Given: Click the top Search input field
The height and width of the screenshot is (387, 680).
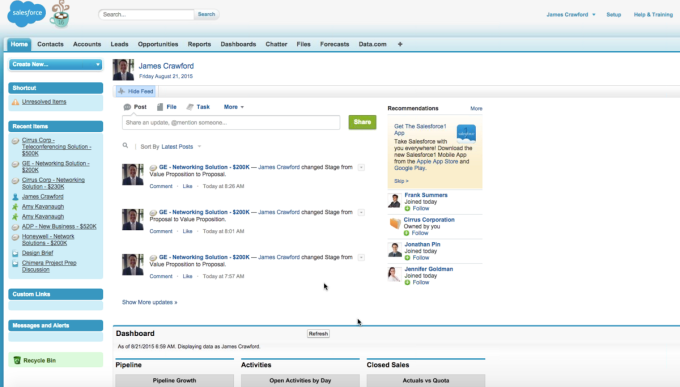Looking at the screenshot, I should pos(146,14).
